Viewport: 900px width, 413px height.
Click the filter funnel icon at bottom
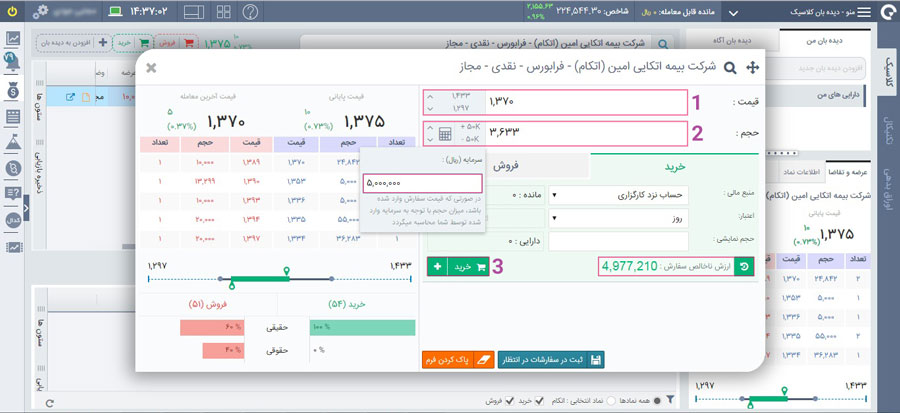pos(669,400)
